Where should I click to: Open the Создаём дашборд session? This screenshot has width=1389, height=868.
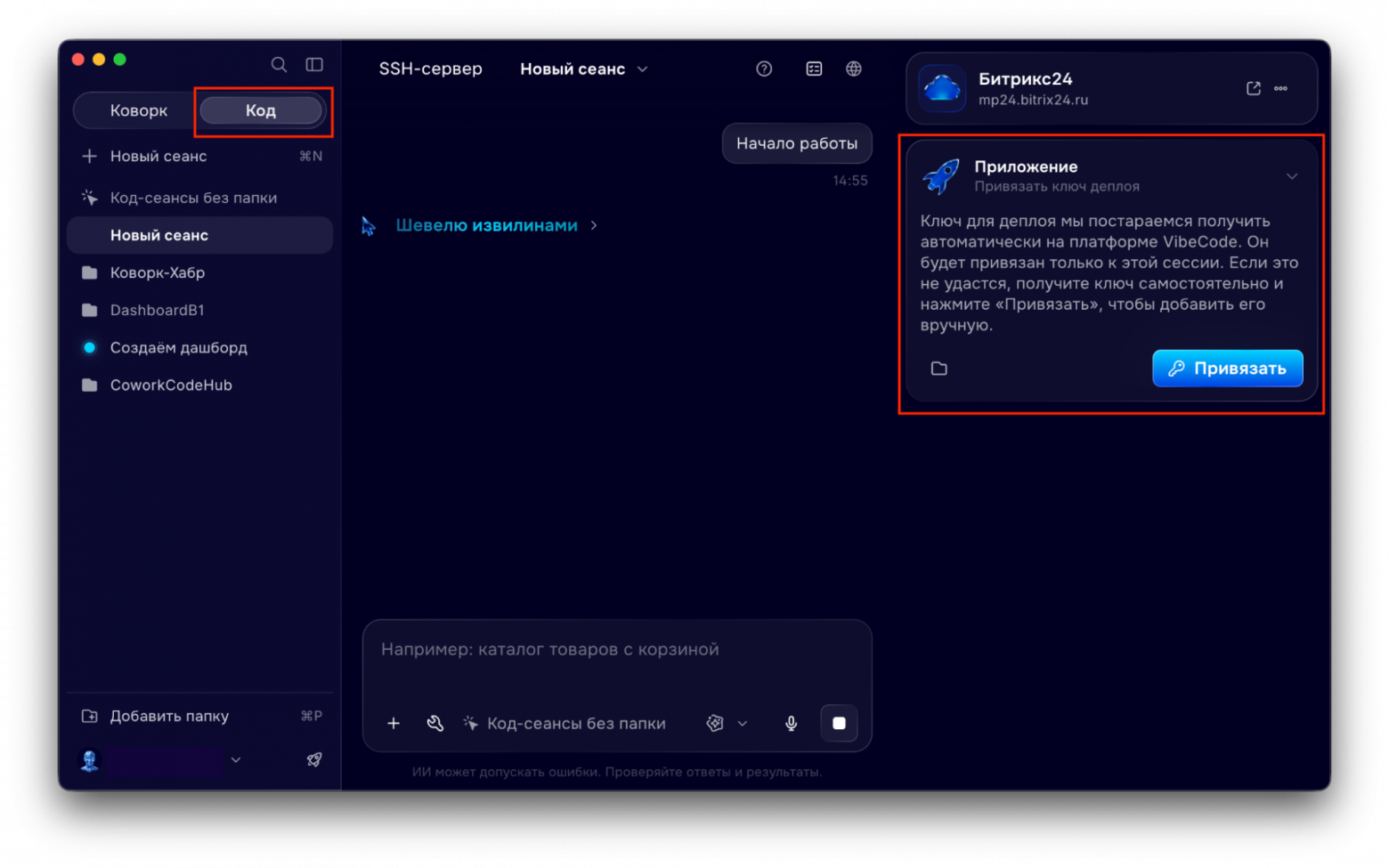pos(200,347)
